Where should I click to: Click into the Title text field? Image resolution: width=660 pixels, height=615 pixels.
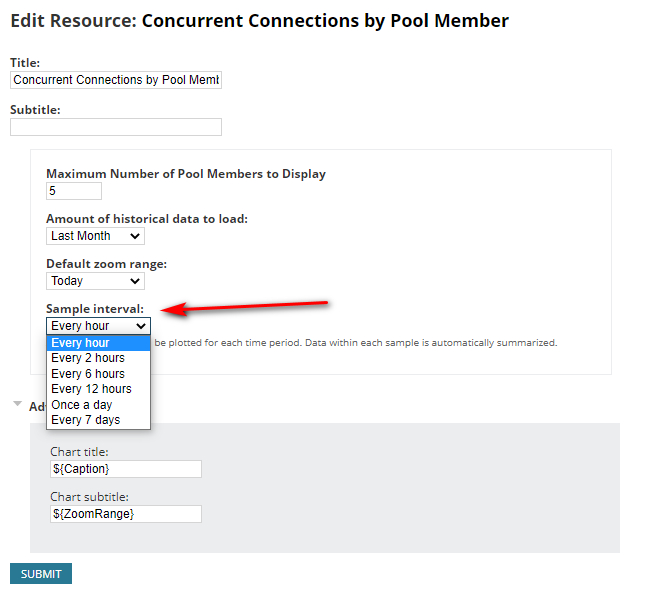(x=115, y=80)
